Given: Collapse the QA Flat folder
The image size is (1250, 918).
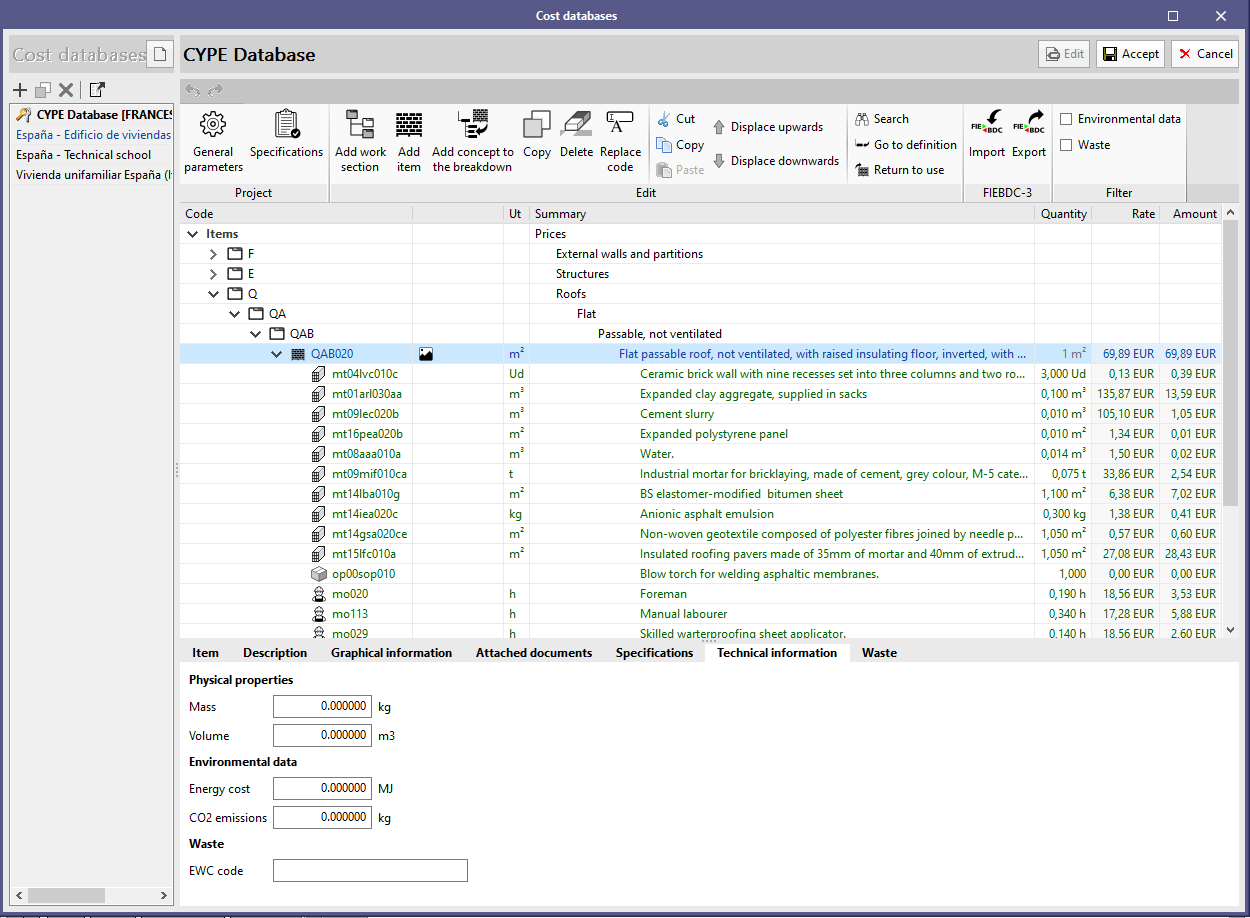Looking at the screenshot, I should point(235,314).
